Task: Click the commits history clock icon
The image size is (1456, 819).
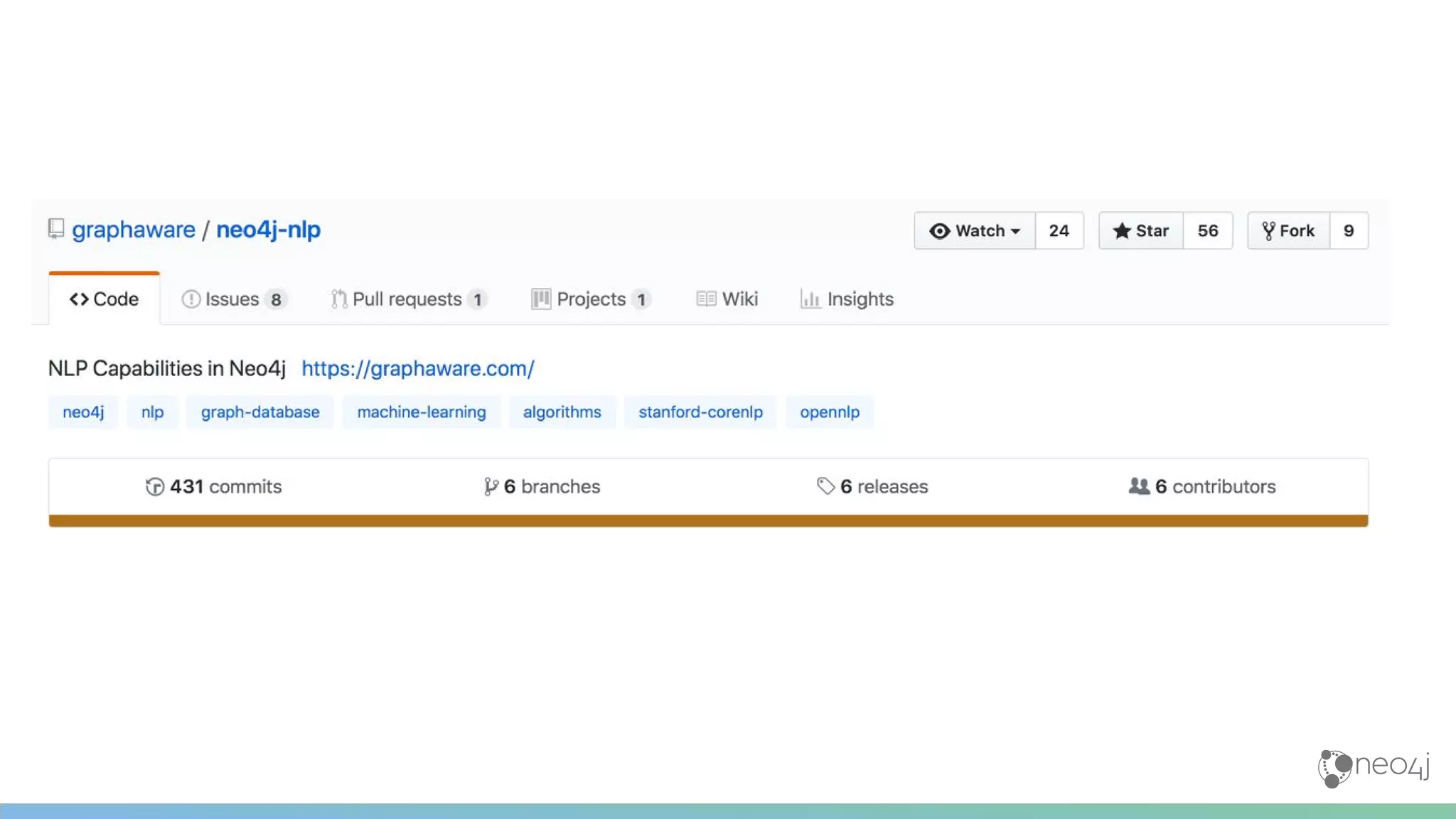Action: click(x=154, y=487)
